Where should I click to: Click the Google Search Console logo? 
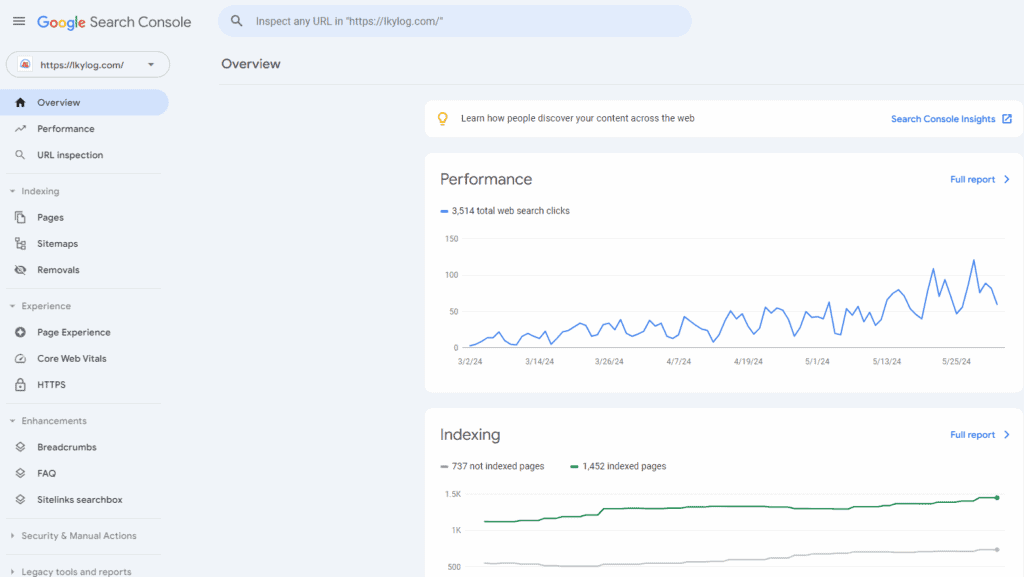click(x=114, y=22)
